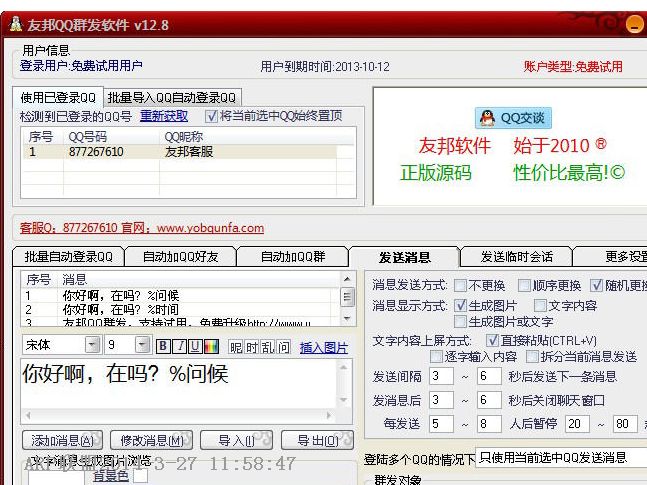
Task: Open the 批量导入QQ自动登录QQ tab
Action: click(172, 97)
